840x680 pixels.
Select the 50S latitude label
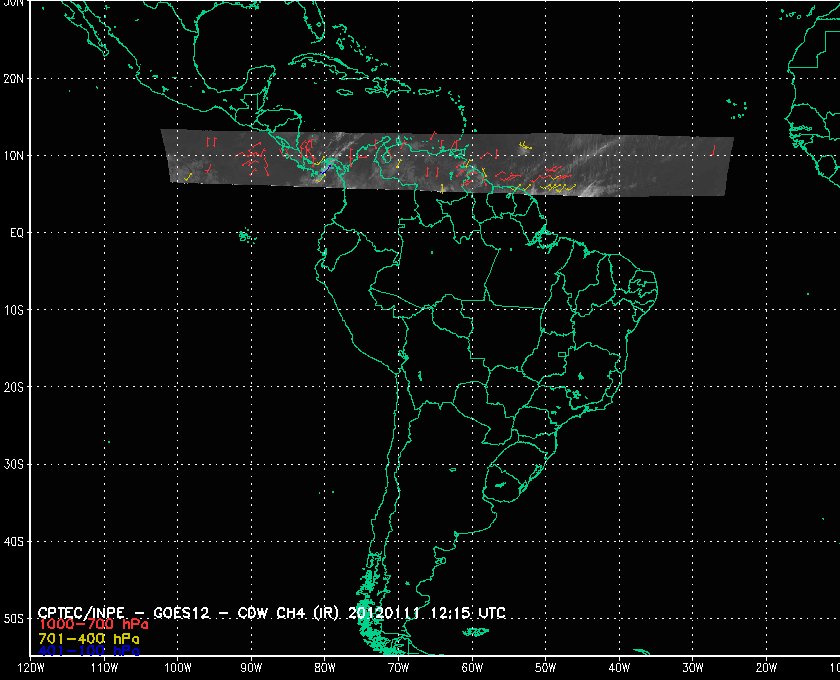pyautogui.click(x=13, y=619)
